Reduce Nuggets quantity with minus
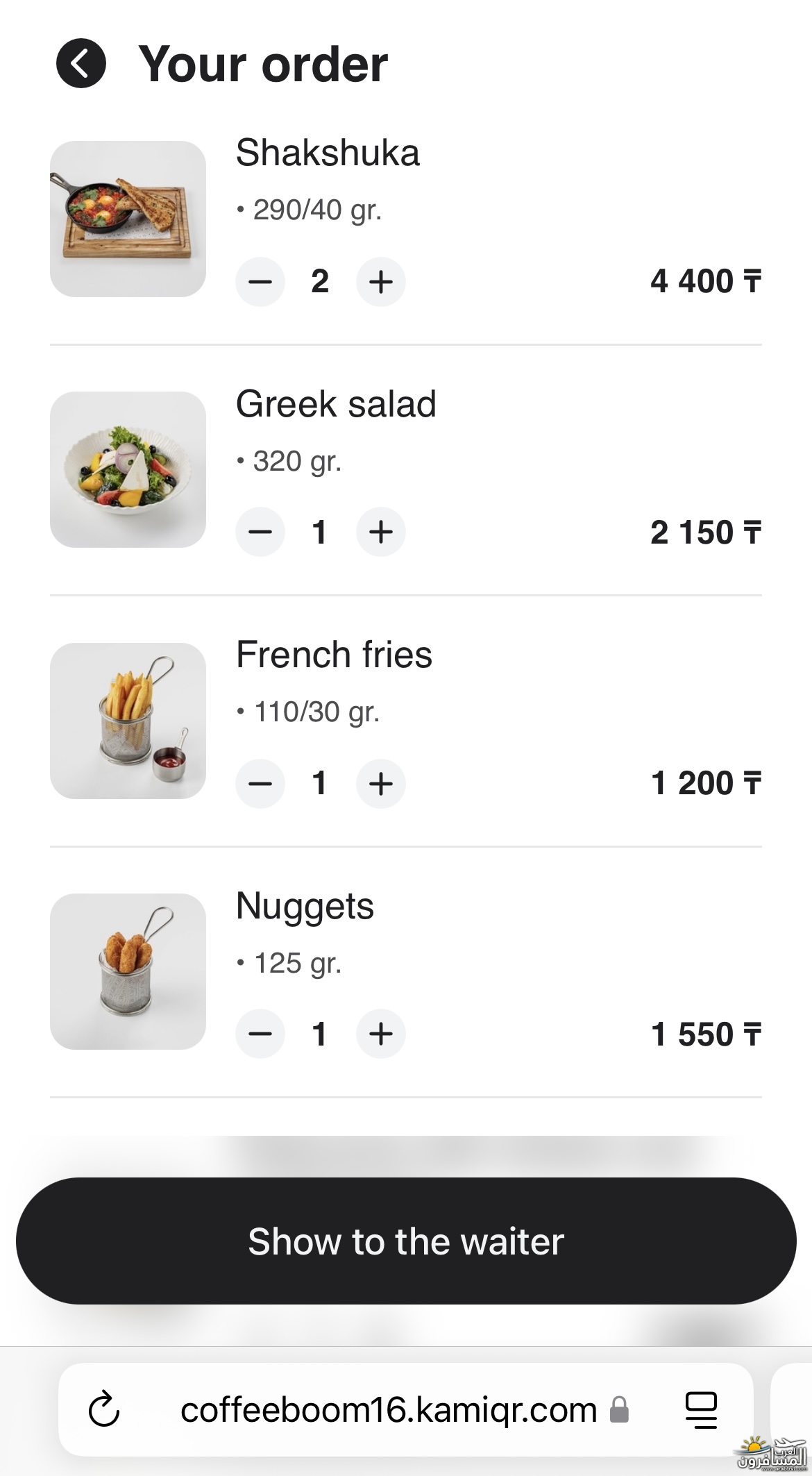This screenshot has width=812, height=1476. coord(260,1034)
